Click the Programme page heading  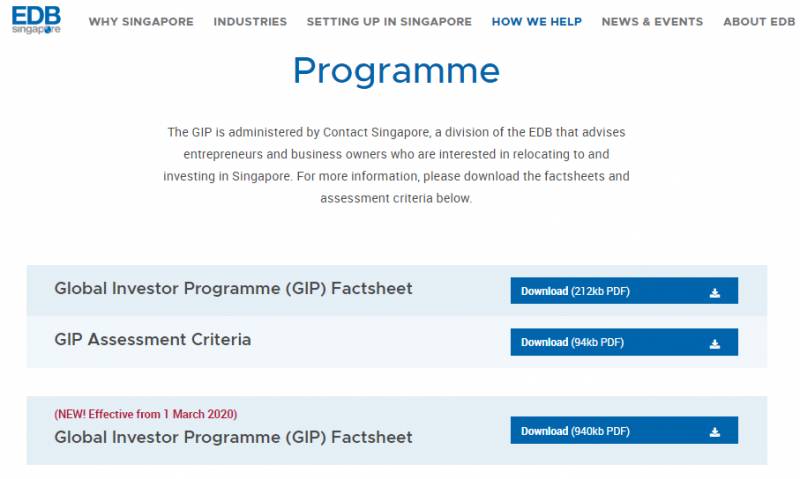396,71
